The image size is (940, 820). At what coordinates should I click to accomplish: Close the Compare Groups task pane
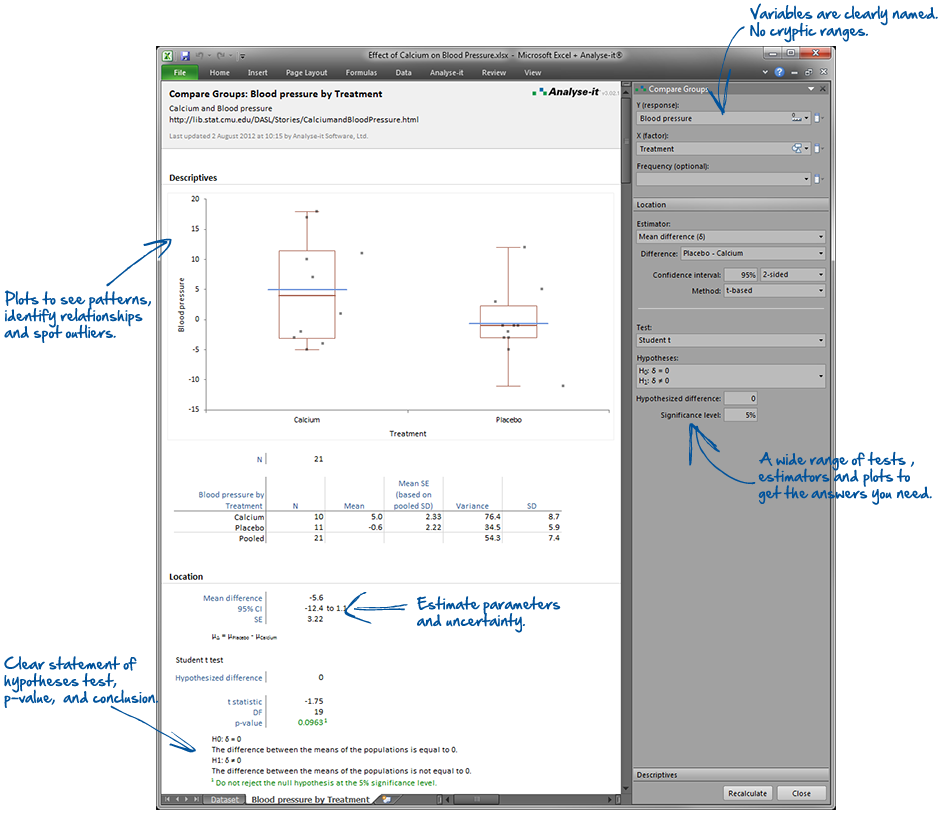[x=822, y=89]
